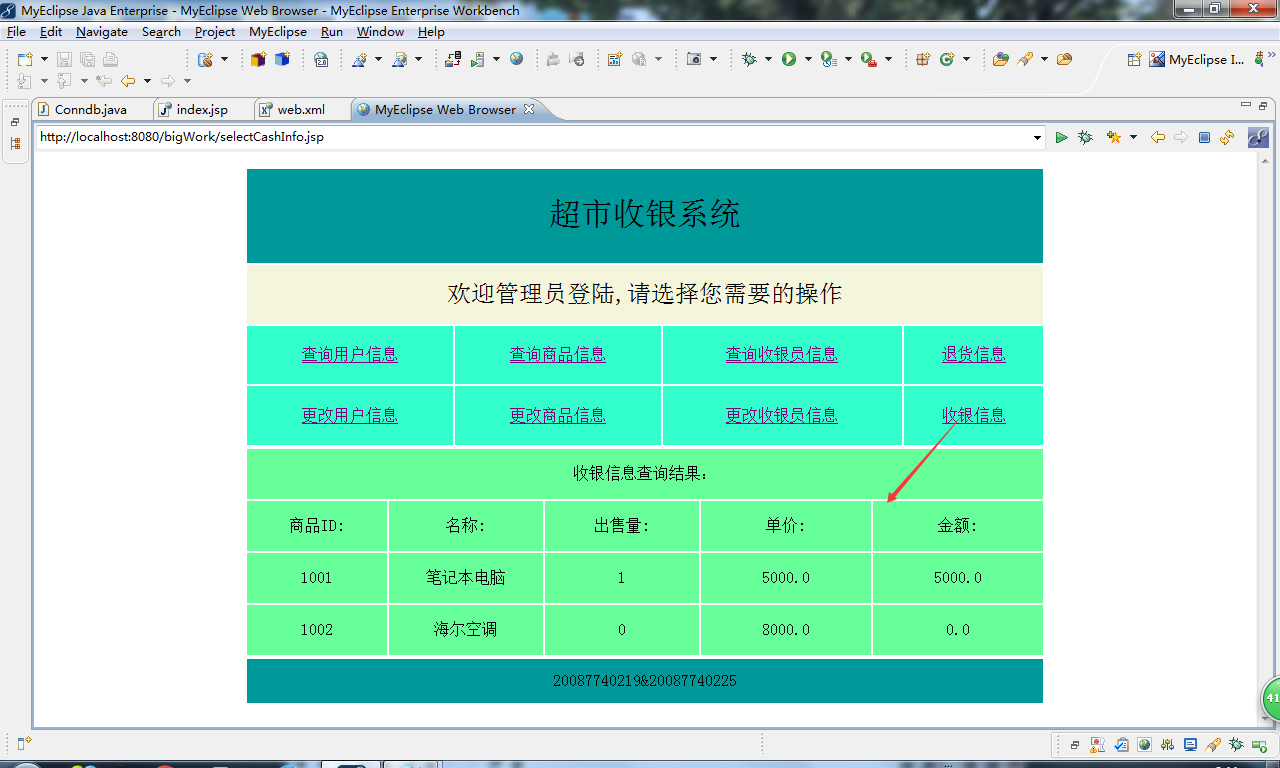
Task: Open the File menu
Action: [16, 32]
